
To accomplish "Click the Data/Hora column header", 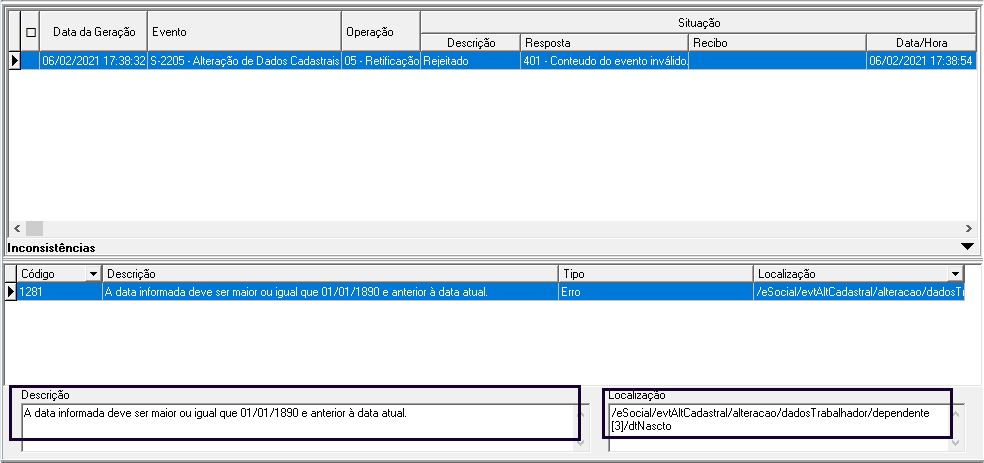I will pyautogui.click(x=920, y=43).
